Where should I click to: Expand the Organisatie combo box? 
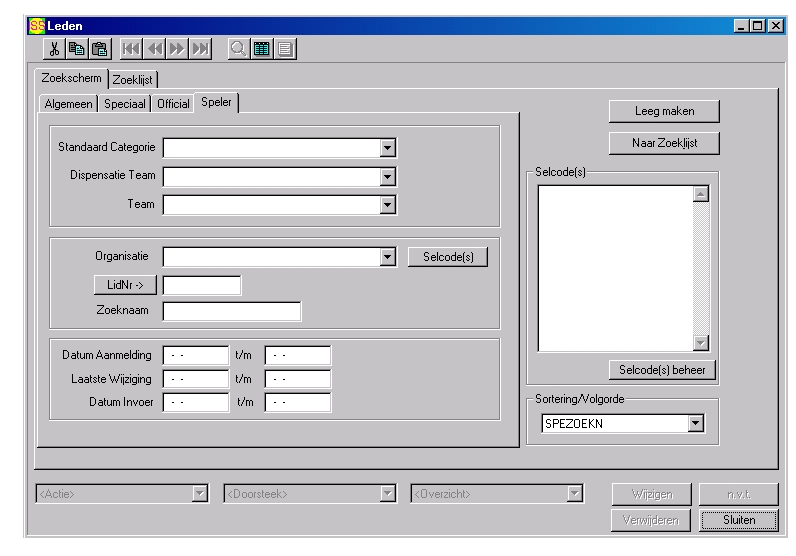point(388,258)
